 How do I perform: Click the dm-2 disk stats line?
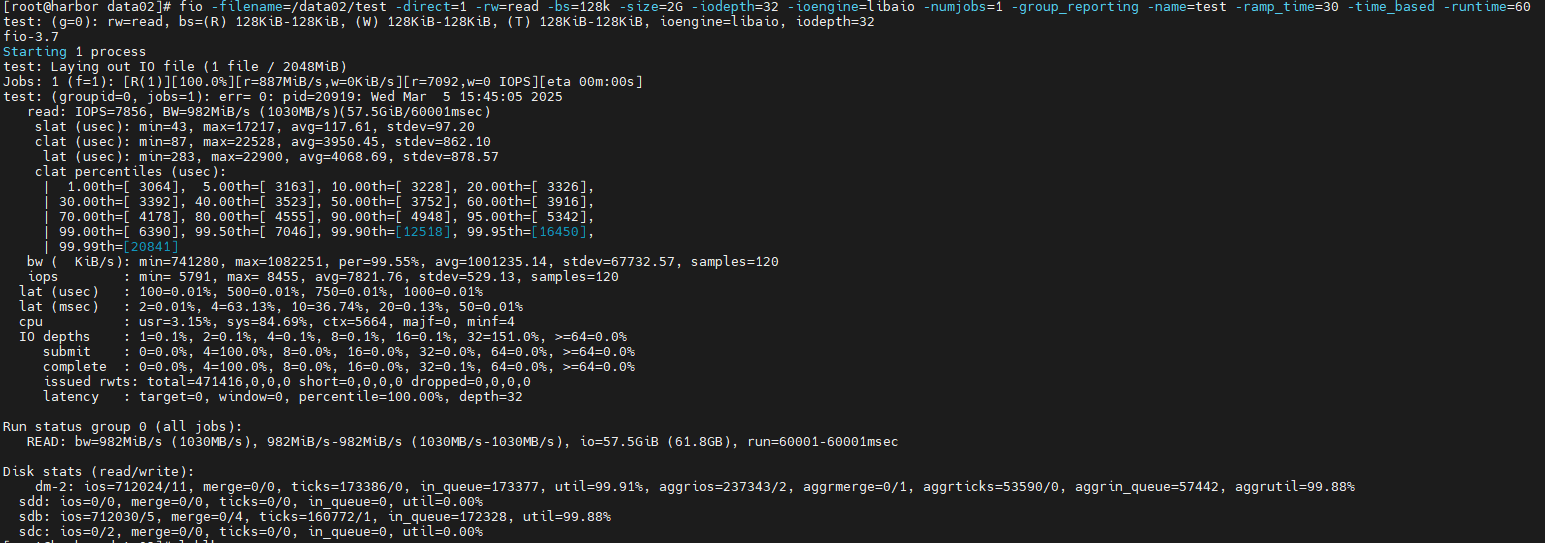click(695, 487)
